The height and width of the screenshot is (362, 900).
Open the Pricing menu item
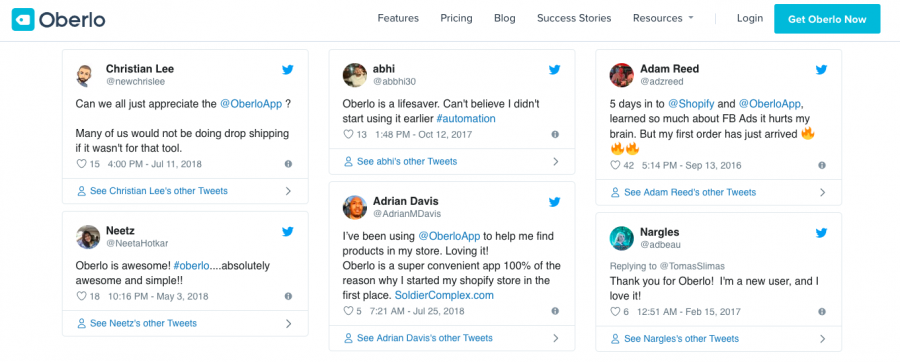pos(456,18)
